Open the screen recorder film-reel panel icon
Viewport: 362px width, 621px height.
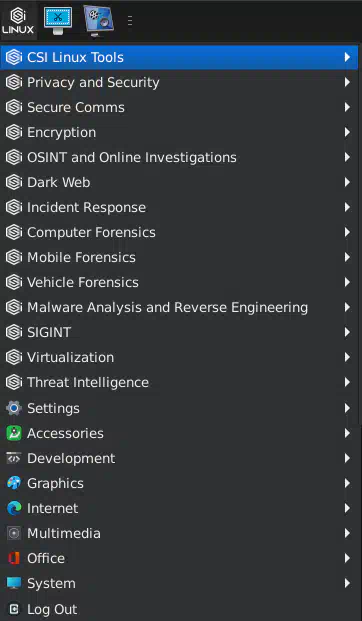coord(98,21)
